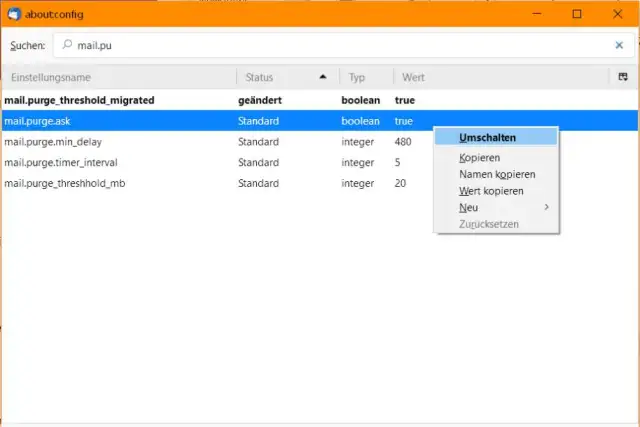Click the search magnifier icon
Viewport: 640px width, 427px height.
(67, 45)
